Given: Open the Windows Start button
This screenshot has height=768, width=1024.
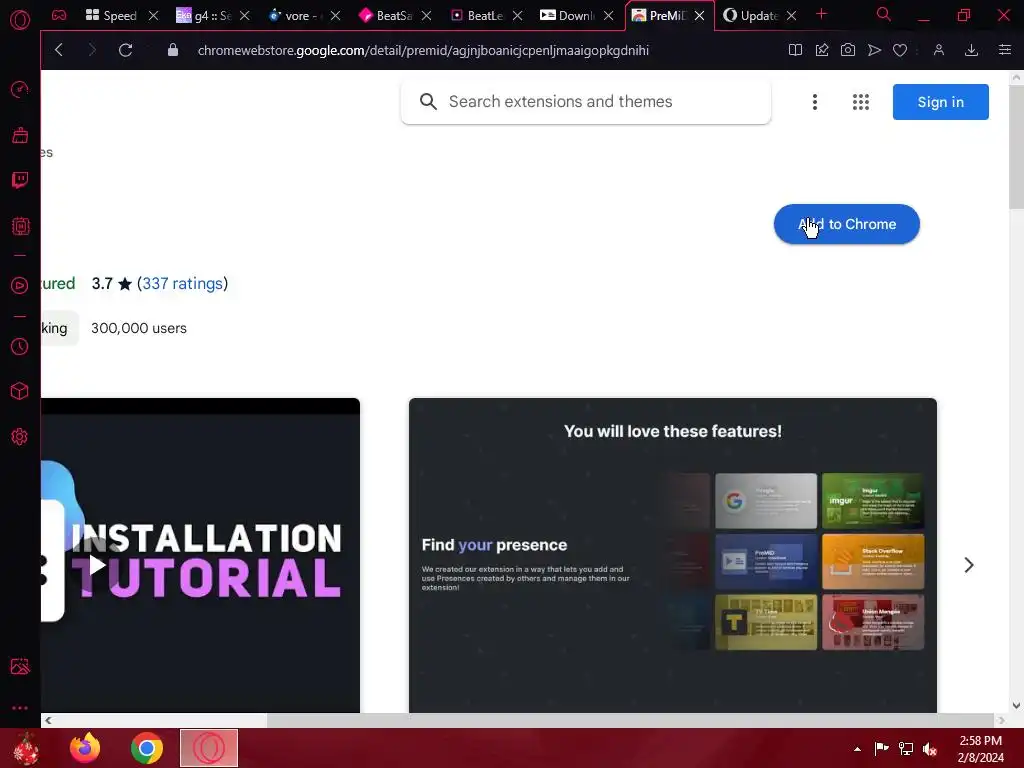Looking at the screenshot, I should 25,748.
